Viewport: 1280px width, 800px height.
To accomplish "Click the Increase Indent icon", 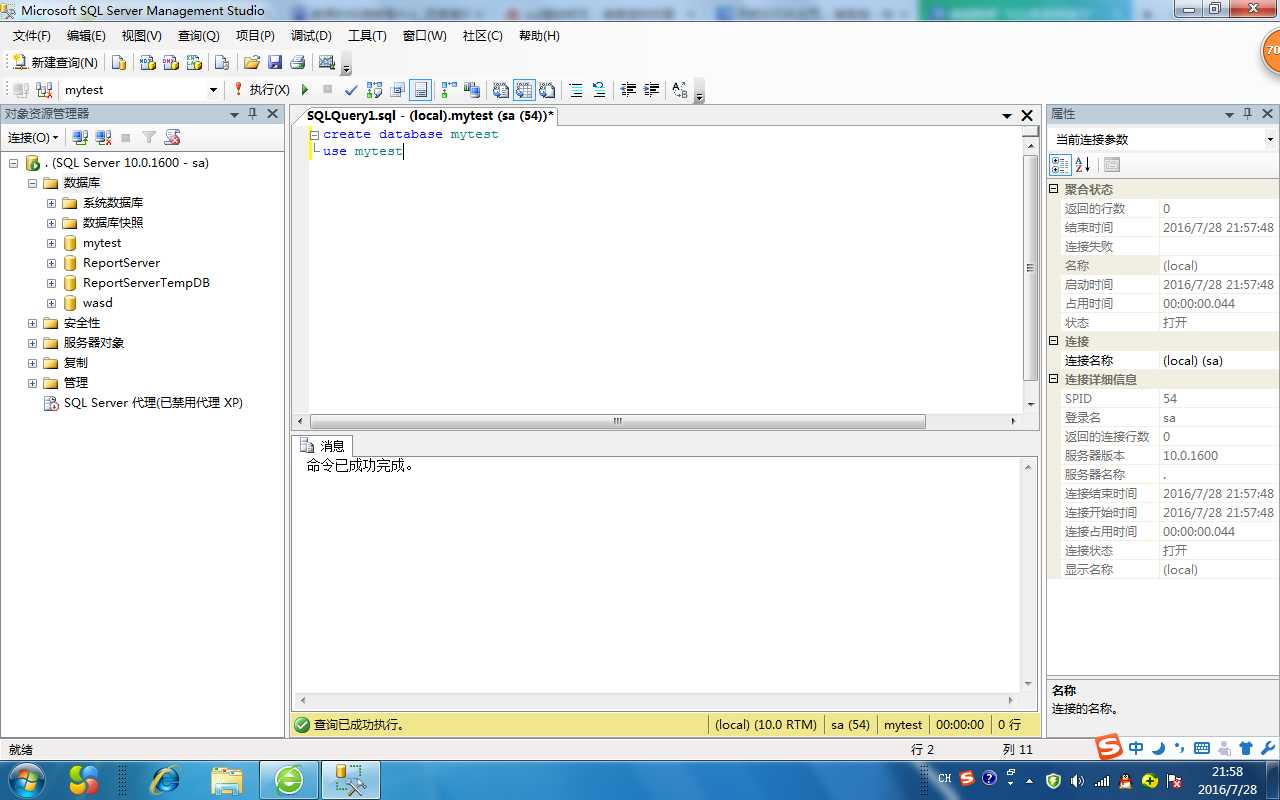I will [651, 90].
